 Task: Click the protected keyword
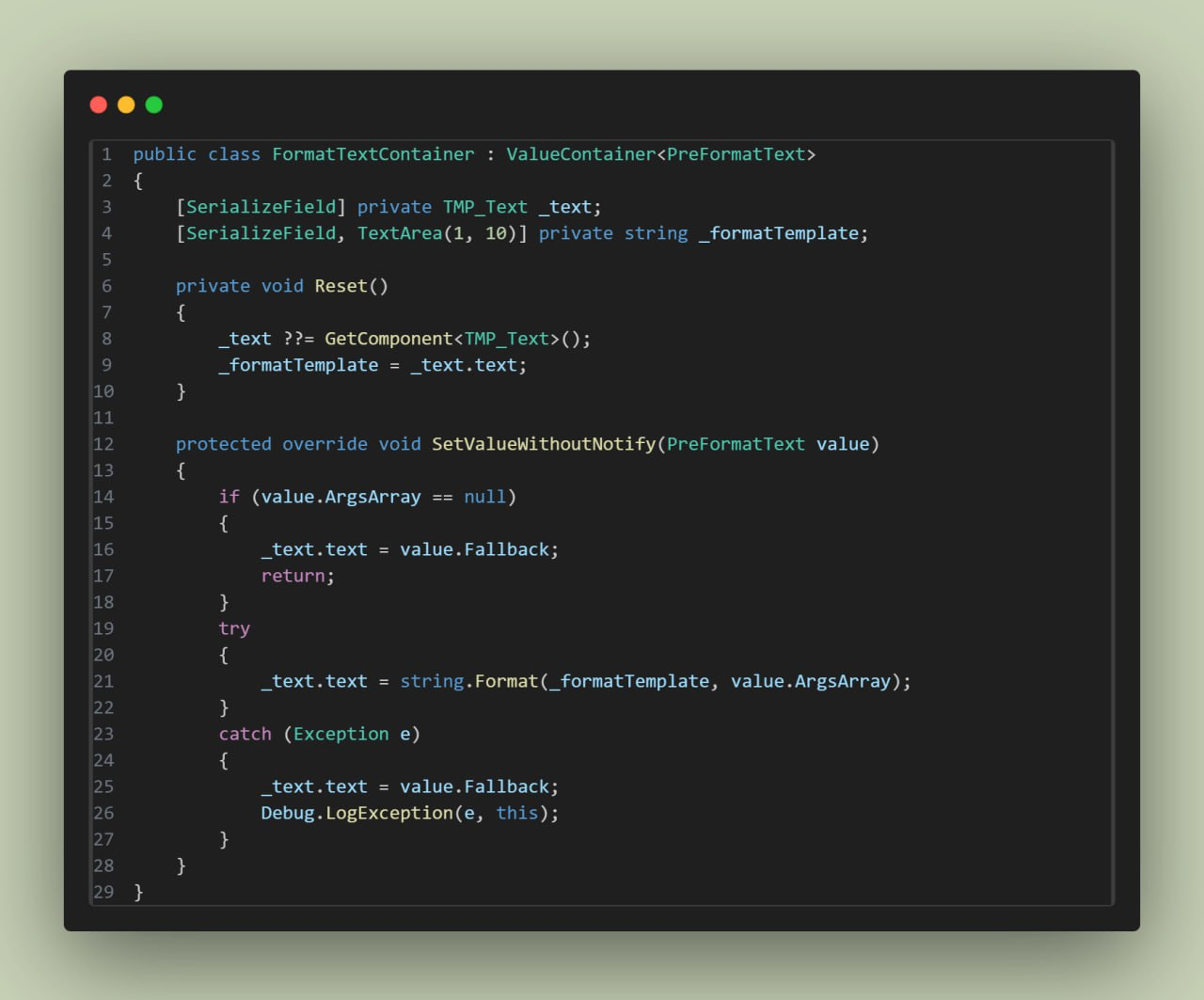click(223, 444)
